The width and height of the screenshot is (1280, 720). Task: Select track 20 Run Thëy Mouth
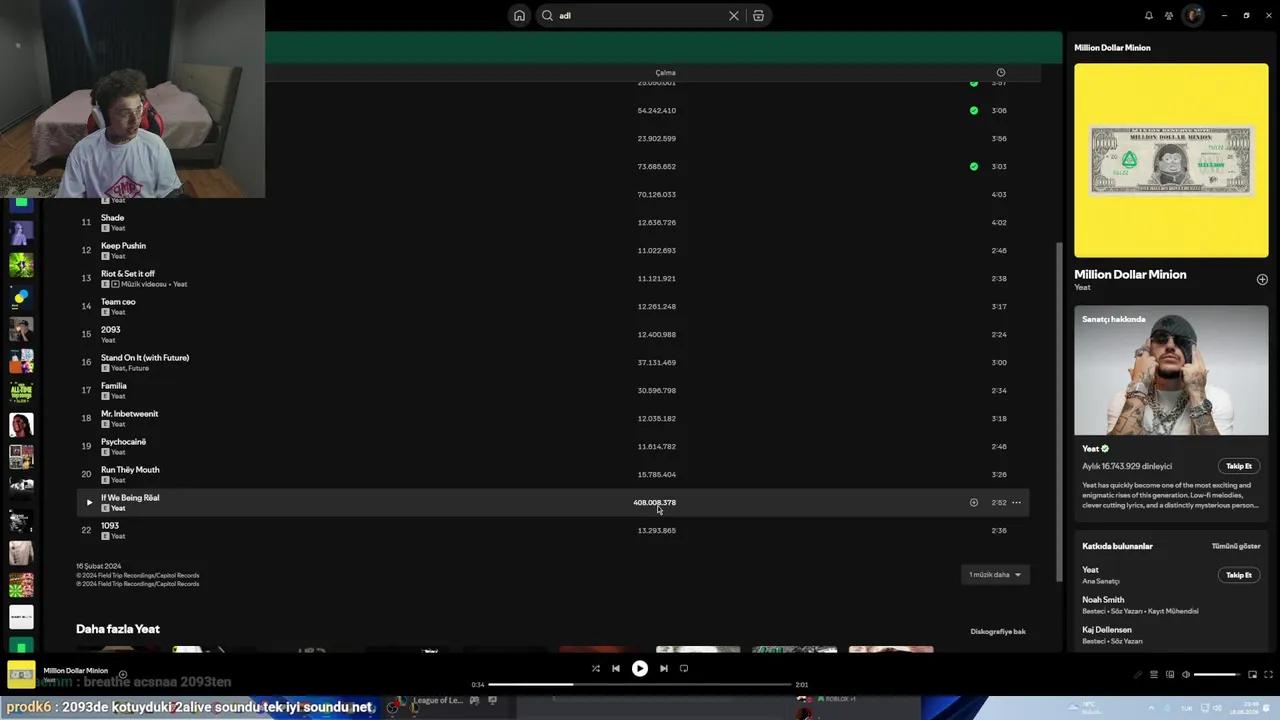(x=552, y=475)
